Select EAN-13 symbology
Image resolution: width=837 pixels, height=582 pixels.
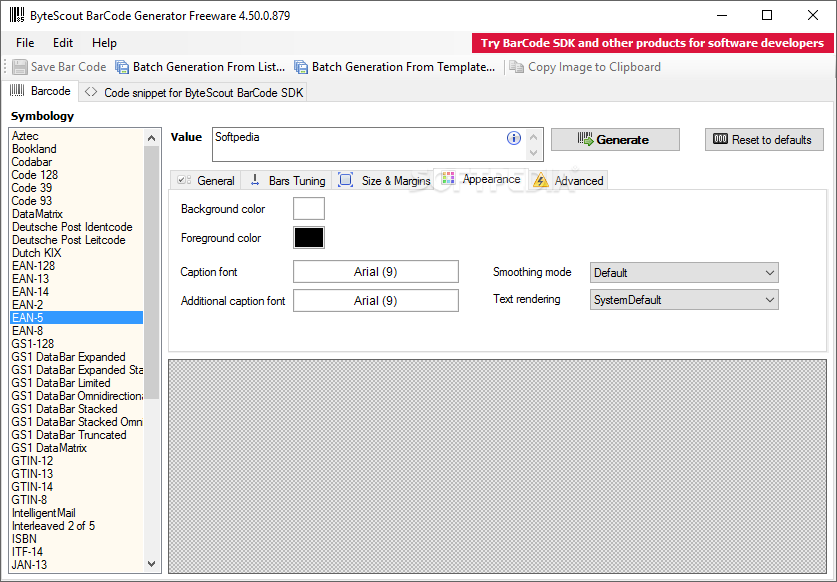pos(76,279)
